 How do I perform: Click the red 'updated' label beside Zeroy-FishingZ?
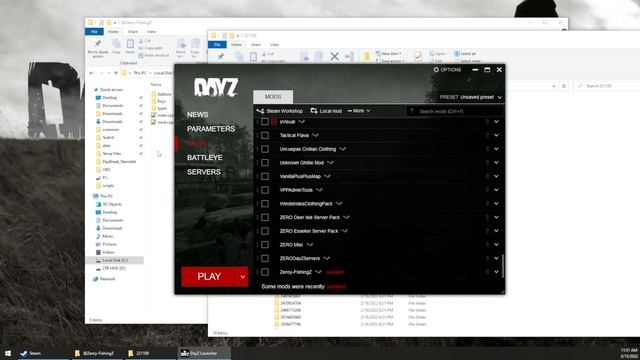[335, 272]
